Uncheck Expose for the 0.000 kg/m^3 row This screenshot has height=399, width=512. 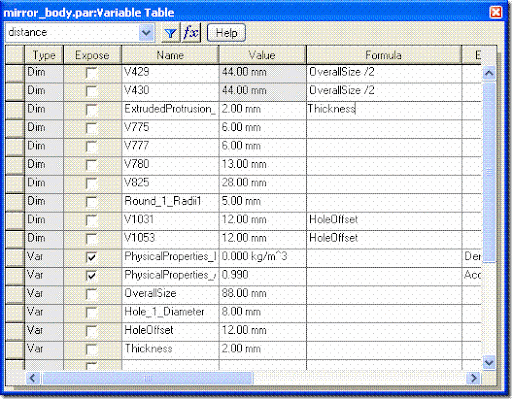91,257
